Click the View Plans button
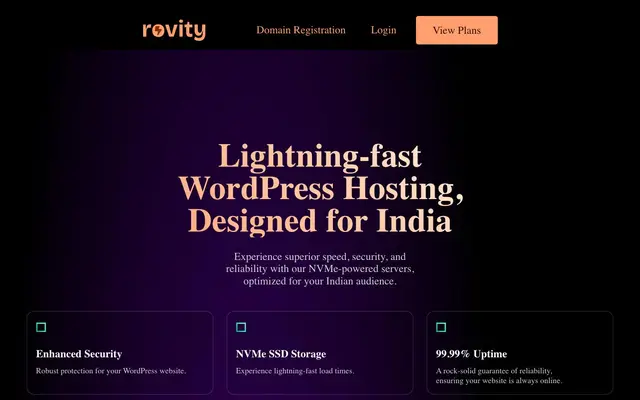640x400 pixels. tap(457, 30)
